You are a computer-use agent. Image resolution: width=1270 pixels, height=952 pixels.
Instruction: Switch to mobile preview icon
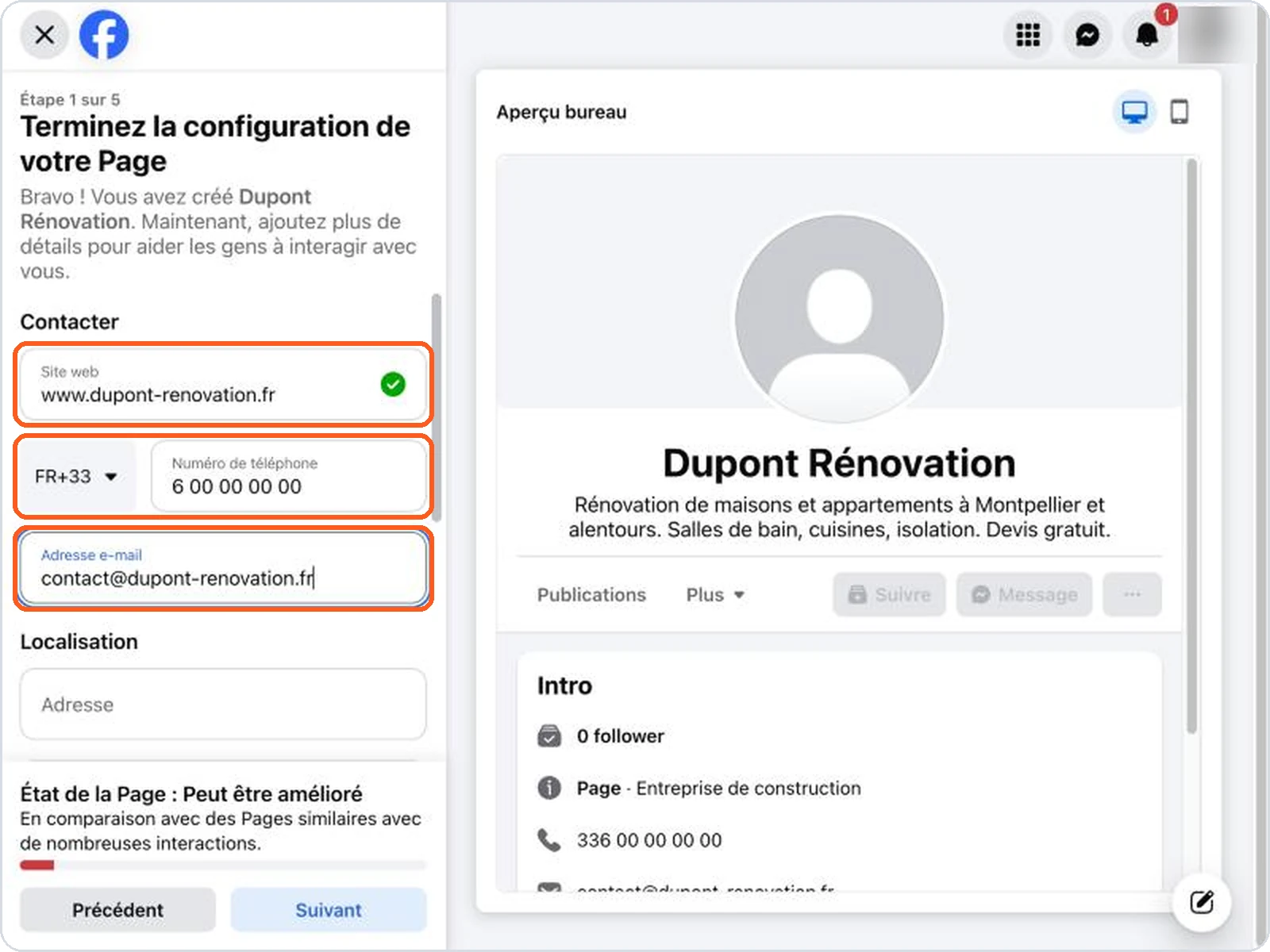pos(1180,112)
